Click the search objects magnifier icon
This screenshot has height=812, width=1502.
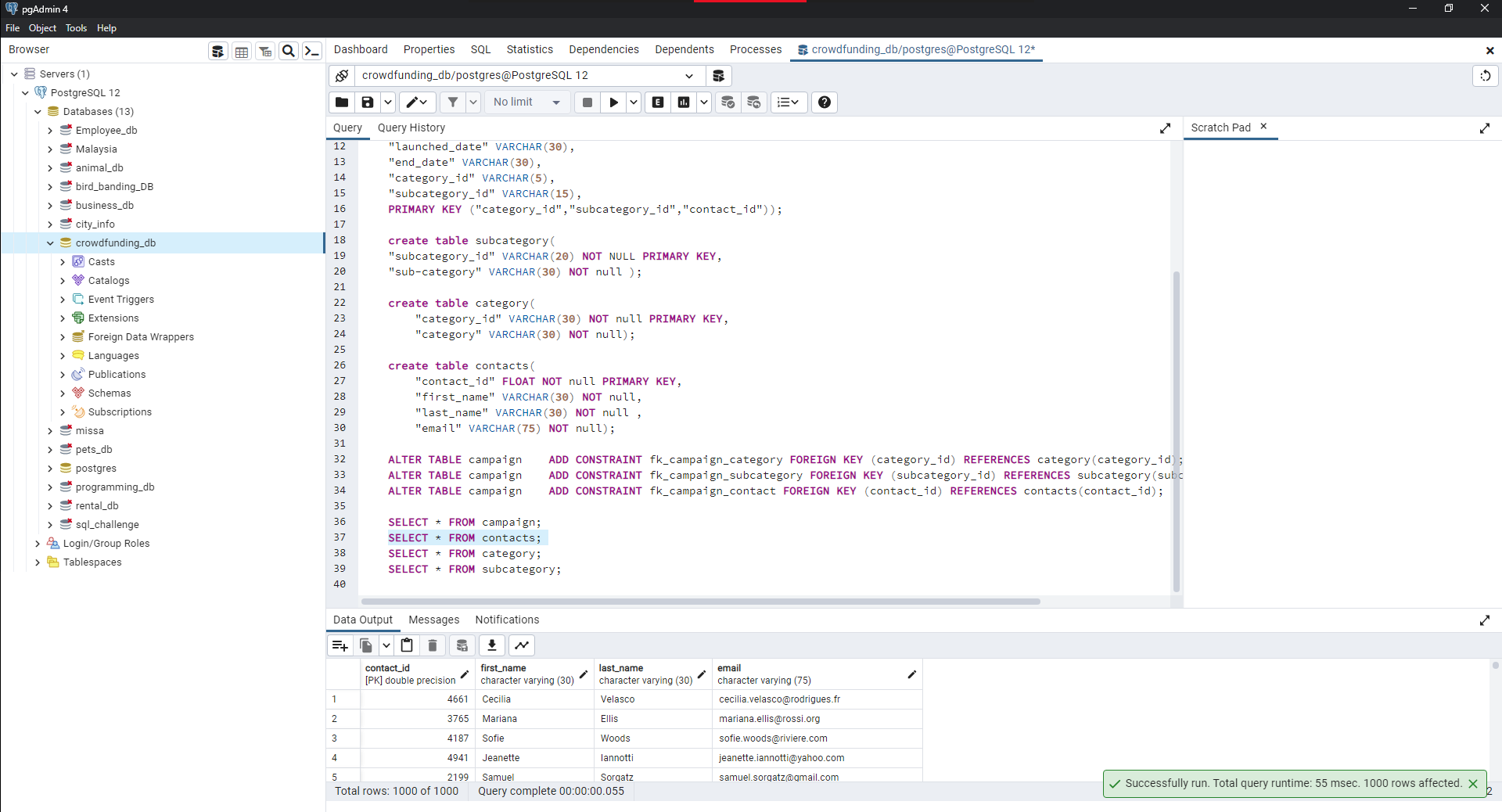(289, 50)
